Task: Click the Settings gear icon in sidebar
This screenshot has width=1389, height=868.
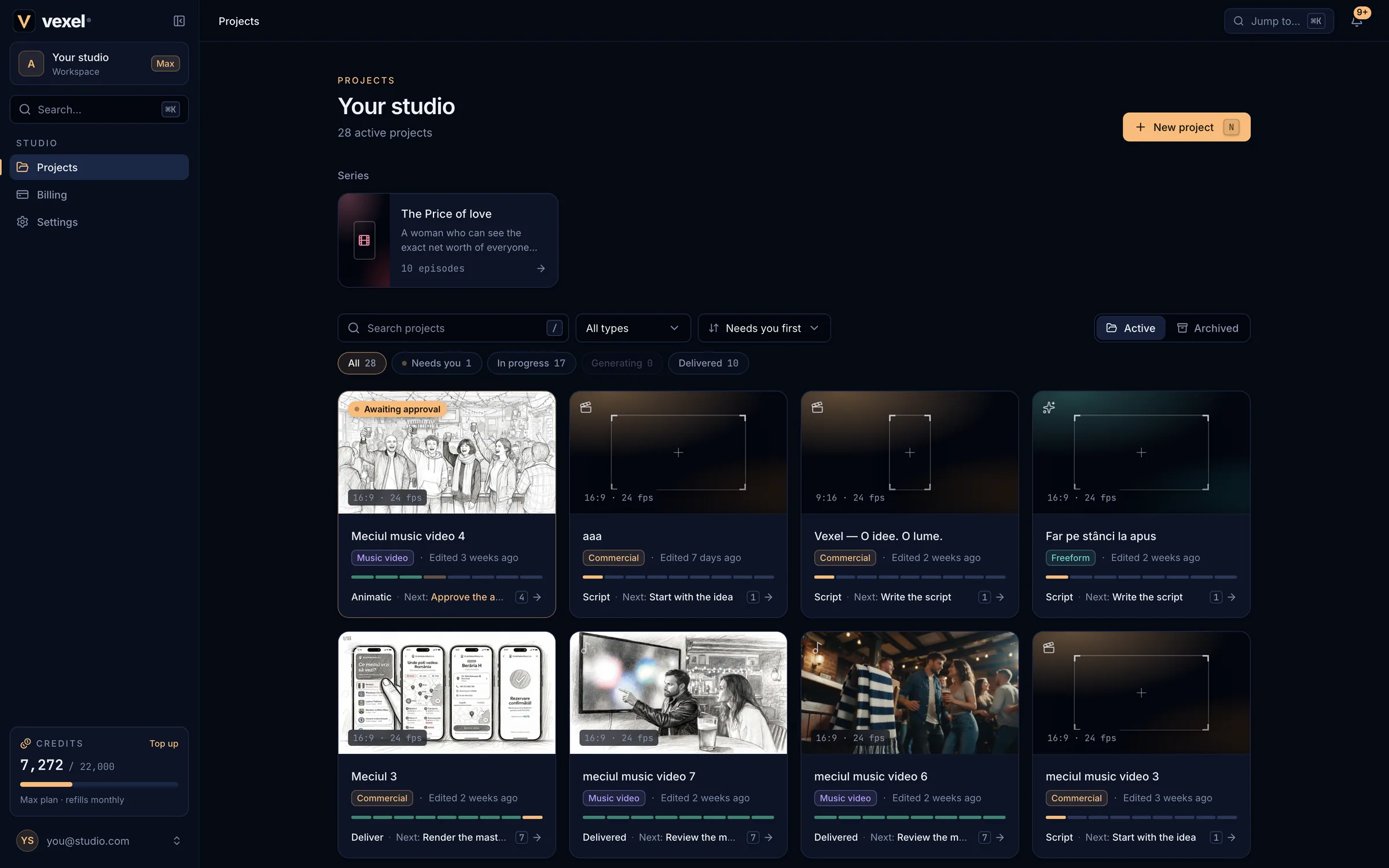Action: 23,222
